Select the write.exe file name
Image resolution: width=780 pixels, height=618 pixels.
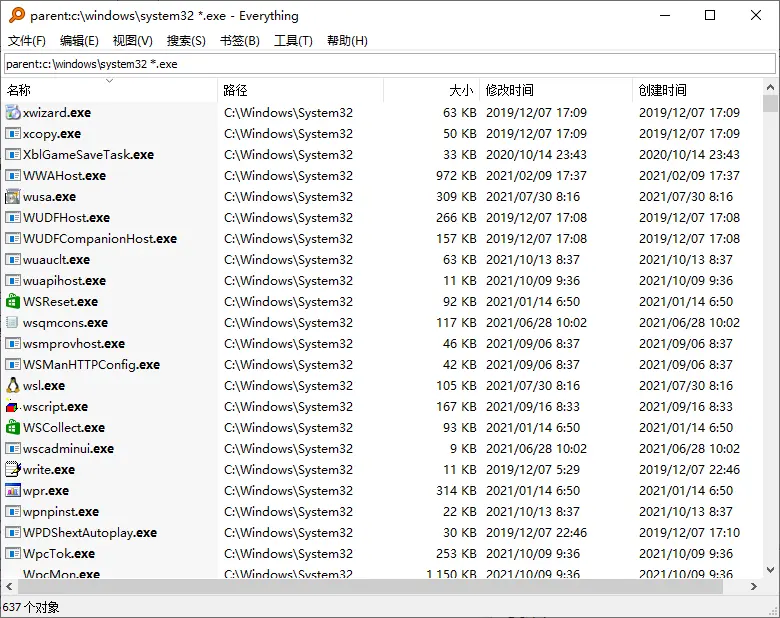(49, 470)
